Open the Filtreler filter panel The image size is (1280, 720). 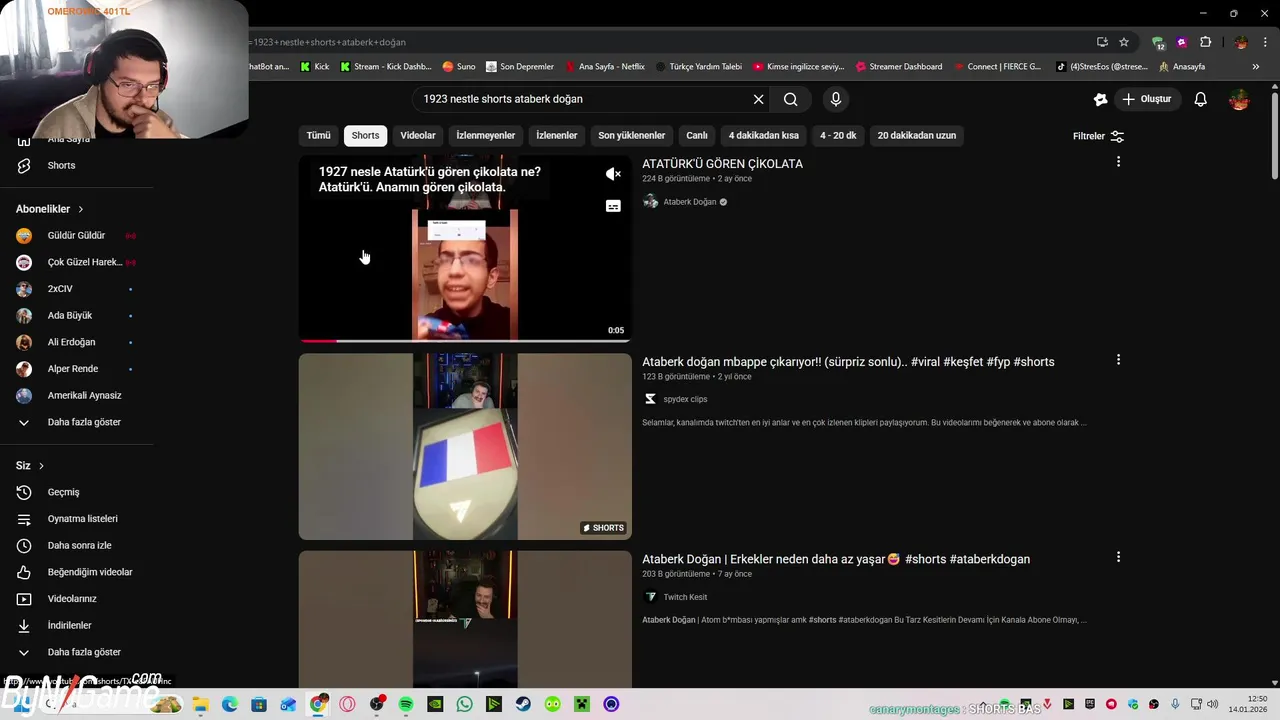coord(1098,136)
